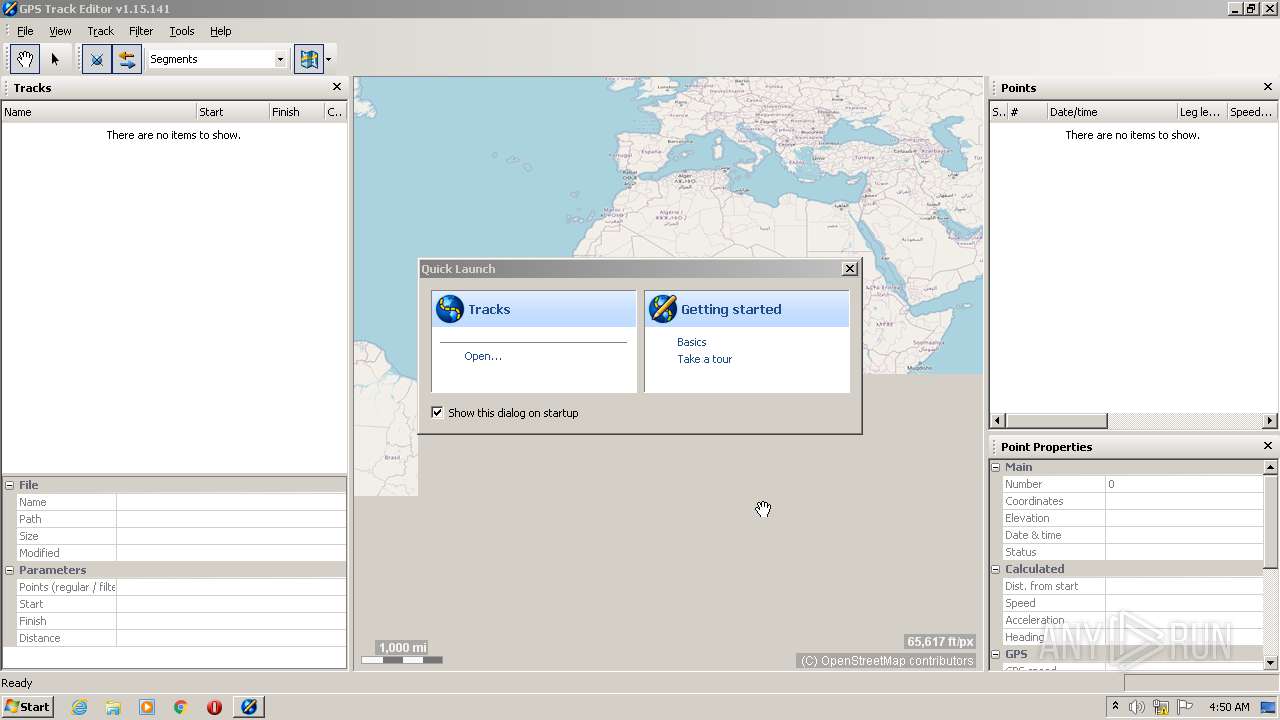This screenshot has width=1280, height=720.
Task: Click the GPS Track Editor taskbar button
Action: coord(249,707)
